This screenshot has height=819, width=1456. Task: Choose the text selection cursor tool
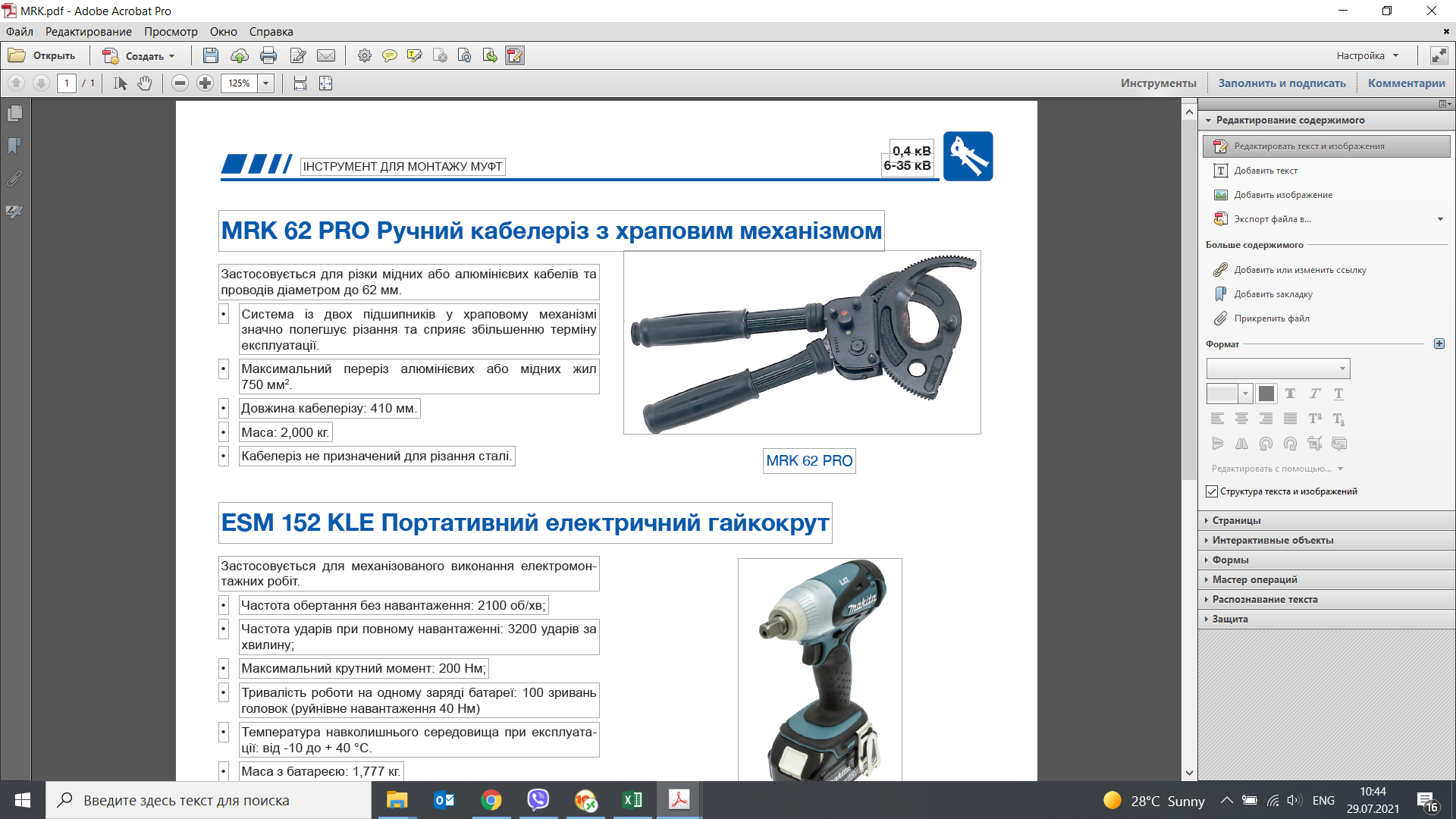[120, 83]
